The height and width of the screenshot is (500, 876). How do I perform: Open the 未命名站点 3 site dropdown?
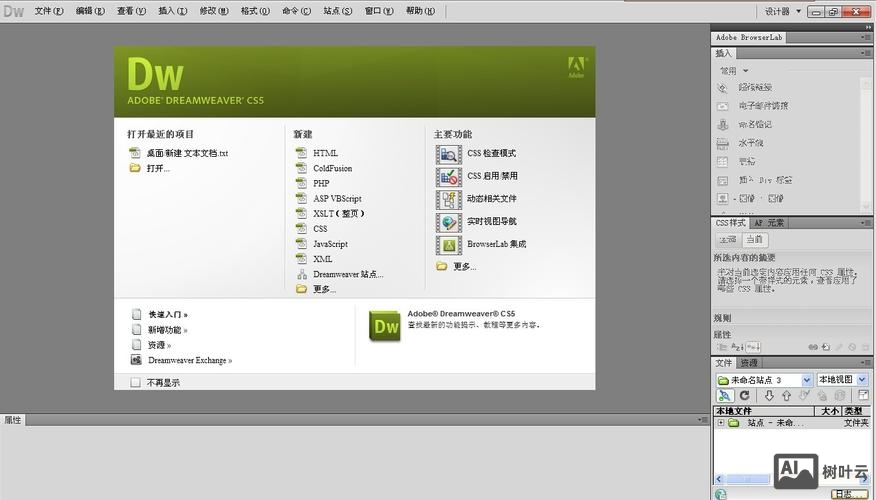click(x=764, y=380)
